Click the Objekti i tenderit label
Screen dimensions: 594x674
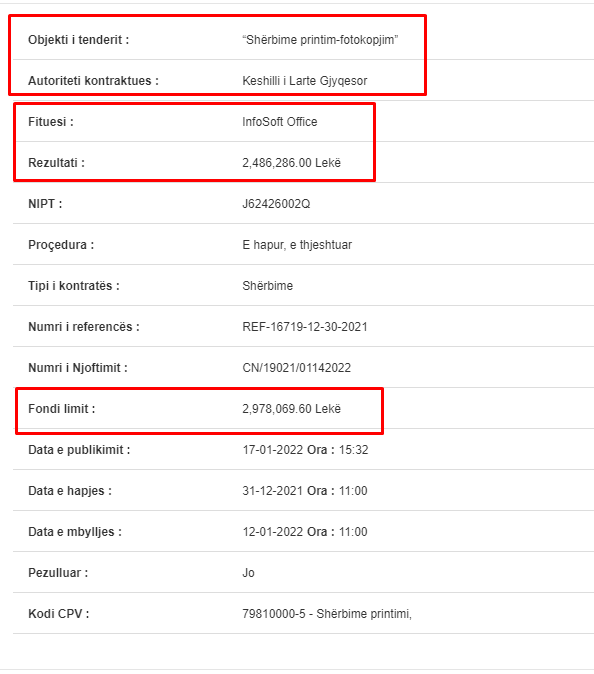click(79, 40)
